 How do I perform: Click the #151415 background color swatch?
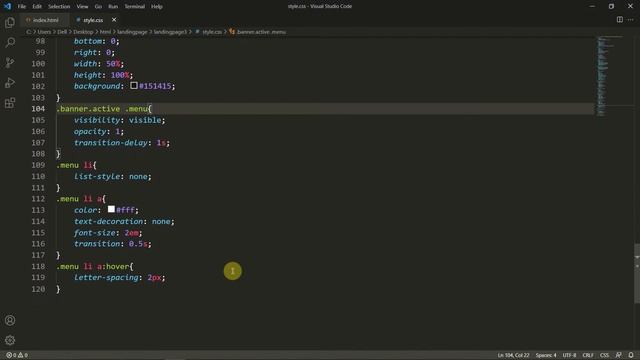tap(134, 86)
